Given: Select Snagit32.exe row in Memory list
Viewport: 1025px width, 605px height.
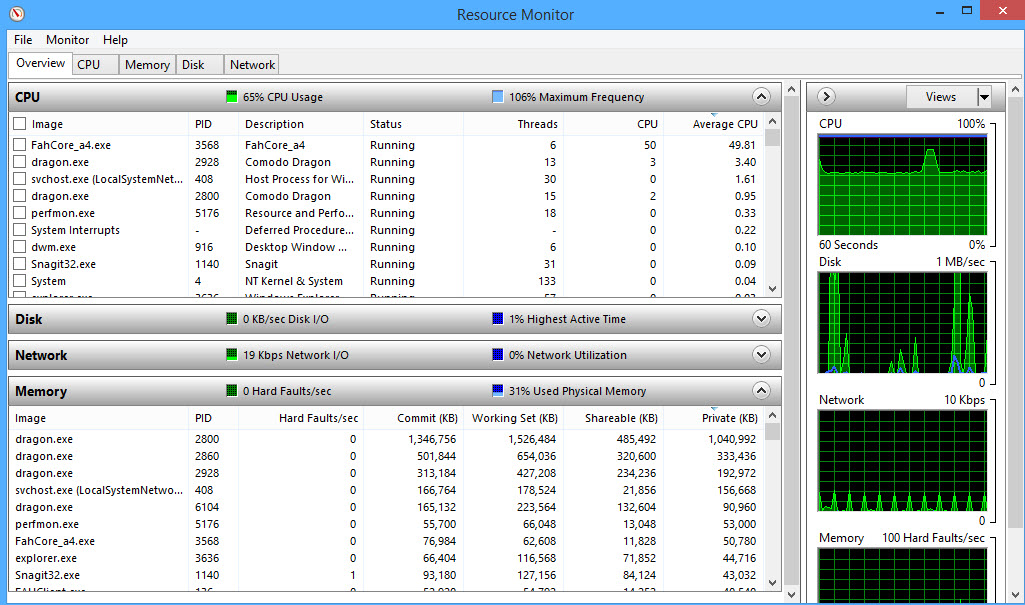Looking at the screenshot, I should point(386,575).
